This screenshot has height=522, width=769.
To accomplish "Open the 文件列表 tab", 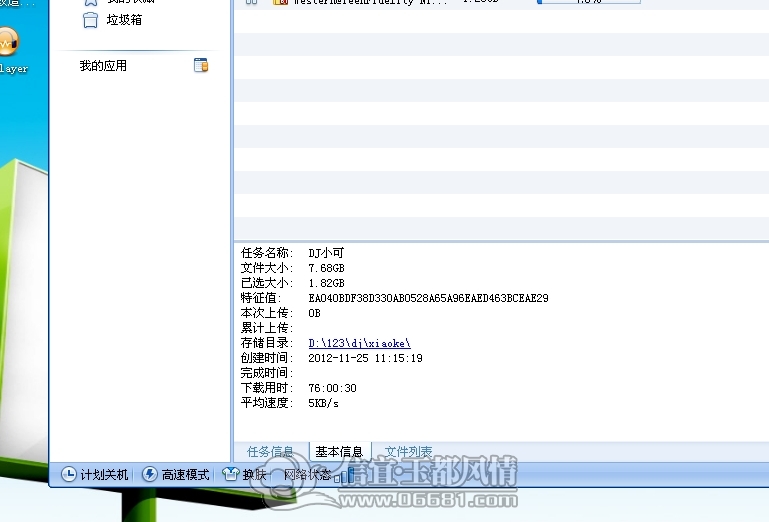I will [x=408, y=451].
